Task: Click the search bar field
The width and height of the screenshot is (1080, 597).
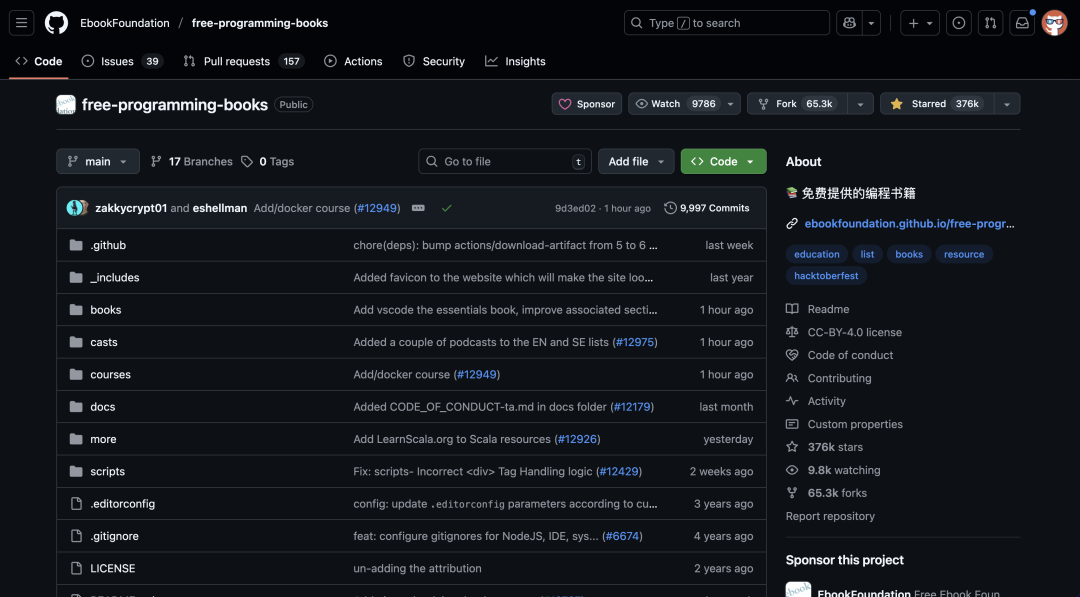Action: (x=727, y=23)
